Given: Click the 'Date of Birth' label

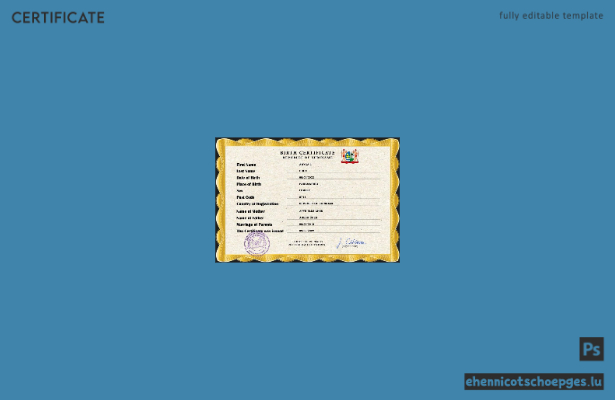Looking at the screenshot, I should (x=248, y=178).
